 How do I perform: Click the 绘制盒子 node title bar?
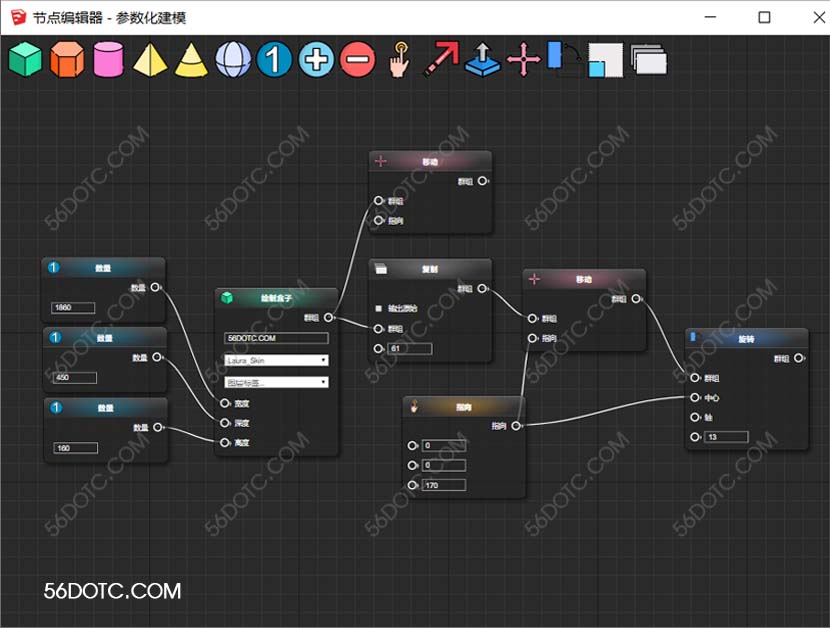click(x=278, y=298)
